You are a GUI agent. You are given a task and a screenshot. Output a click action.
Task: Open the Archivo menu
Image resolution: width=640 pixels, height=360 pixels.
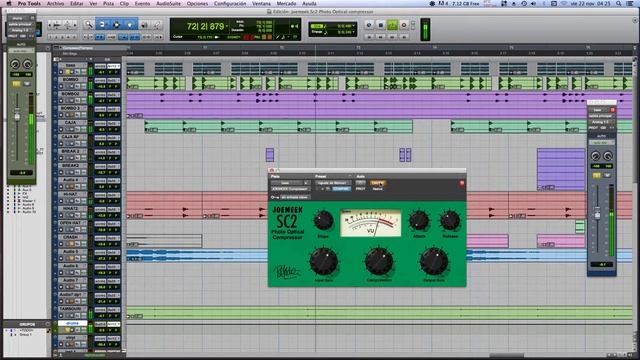55,3
